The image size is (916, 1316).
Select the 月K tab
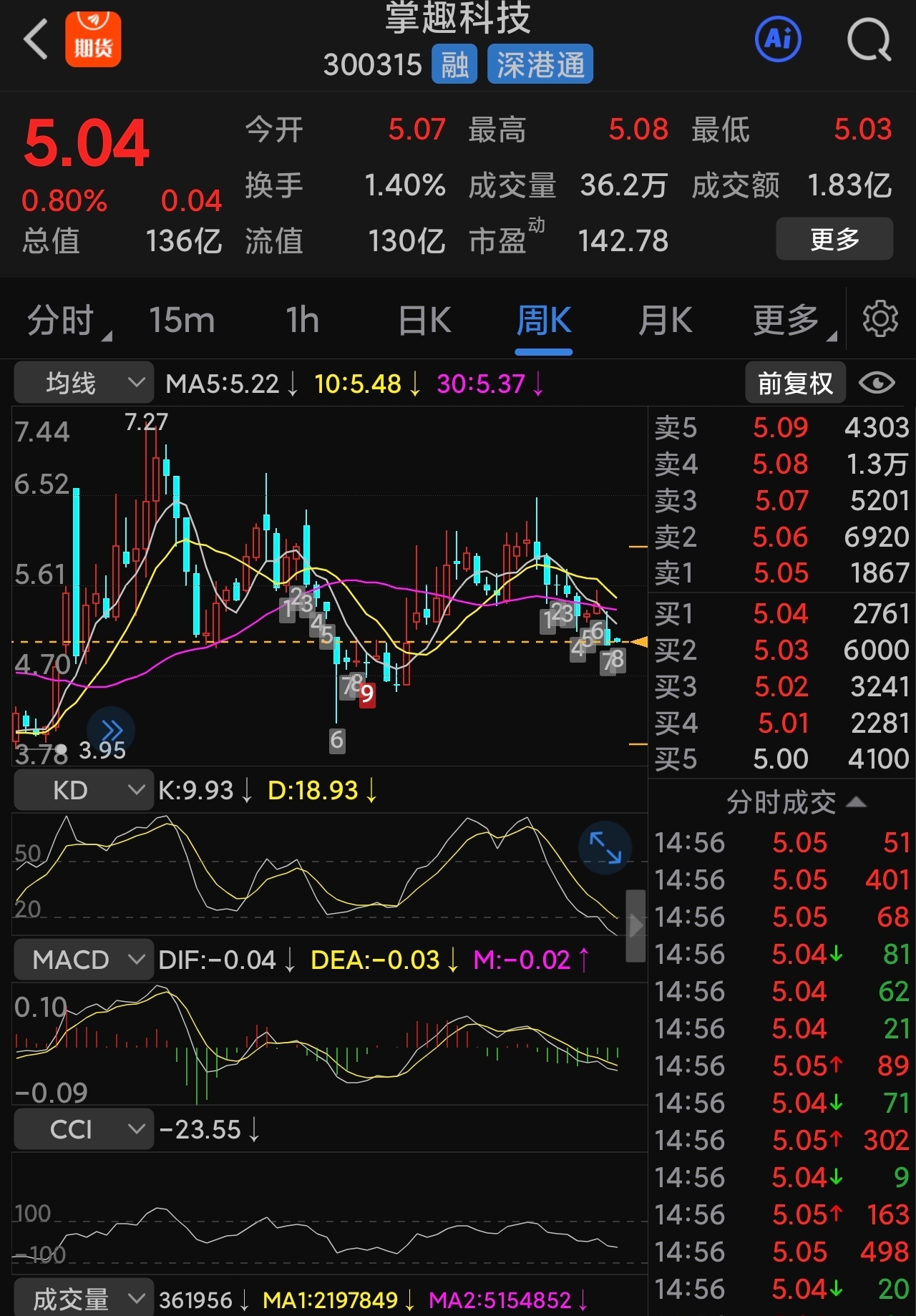665,320
